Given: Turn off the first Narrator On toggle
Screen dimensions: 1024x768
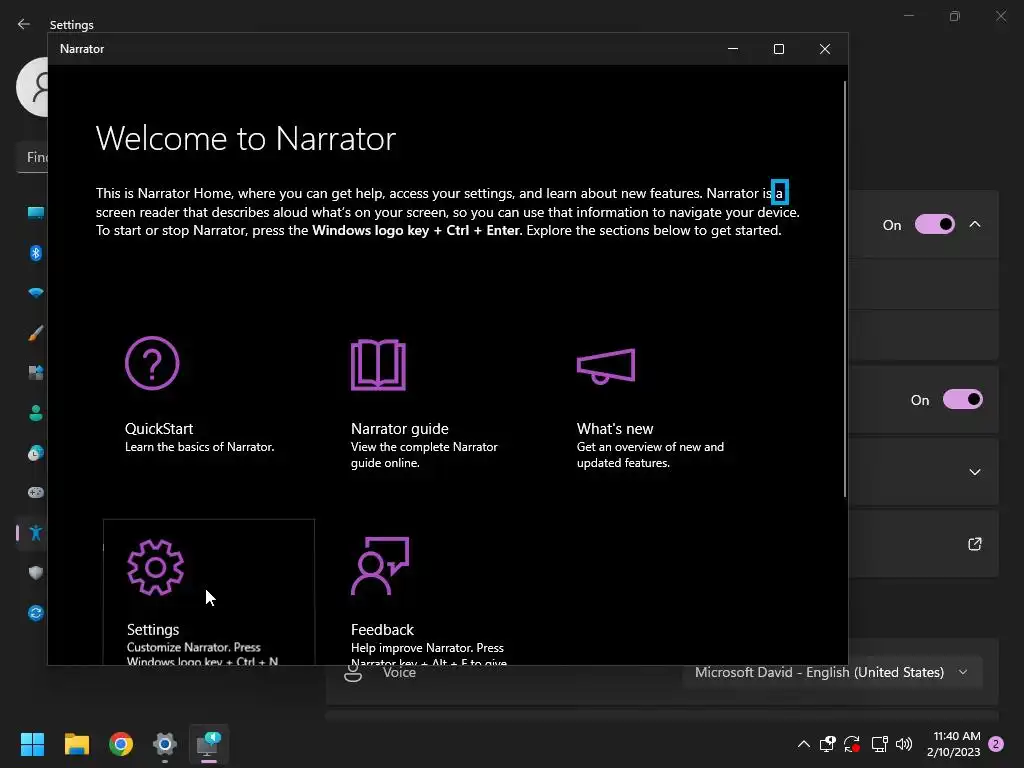Looking at the screenshot, I should [x=935, y=225].
